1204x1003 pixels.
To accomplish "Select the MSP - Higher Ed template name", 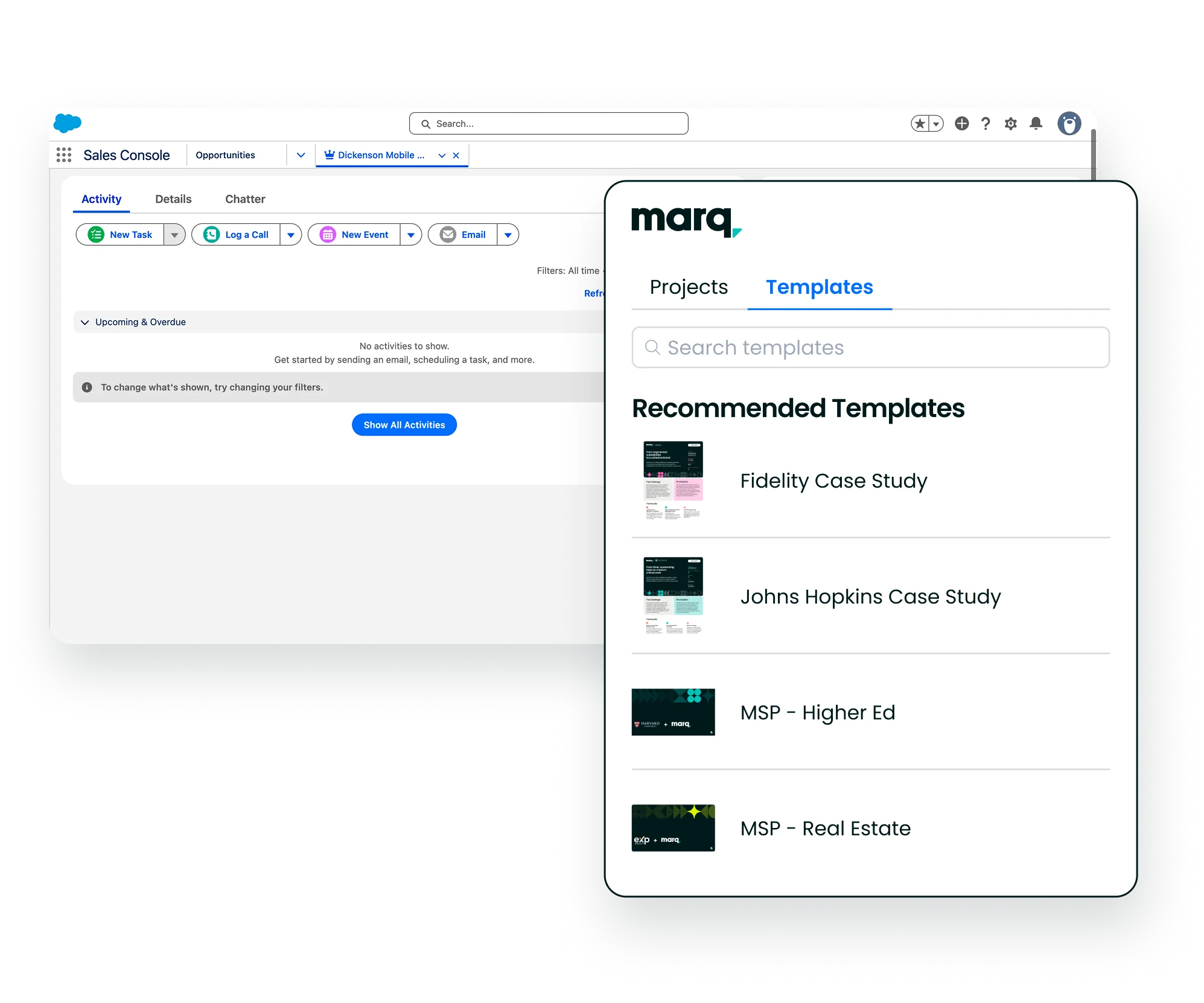I will (x=818, y=713).
